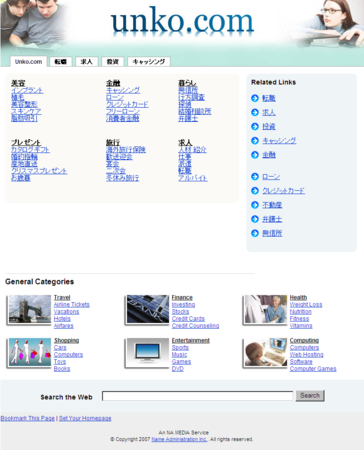Click the arrow icon beside 転職 in Related Links
Screen dimensions: 364x450
255,98
